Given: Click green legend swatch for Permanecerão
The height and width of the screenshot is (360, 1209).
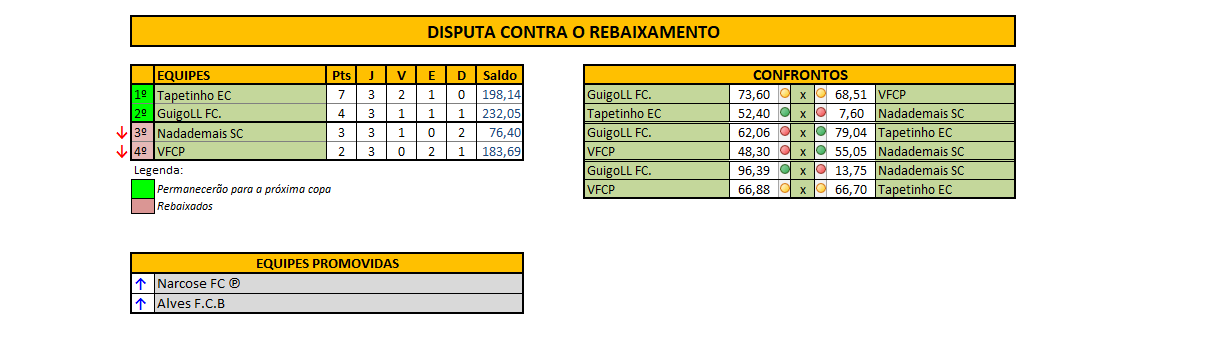Looking at the screenshot, I should (143, 188).
